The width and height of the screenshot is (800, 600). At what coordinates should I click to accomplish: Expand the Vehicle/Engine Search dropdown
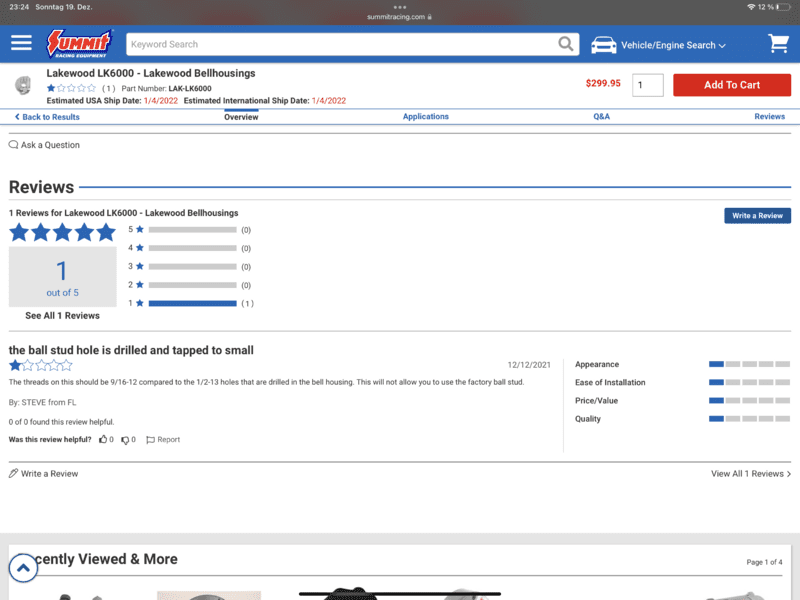click(673, 45)
